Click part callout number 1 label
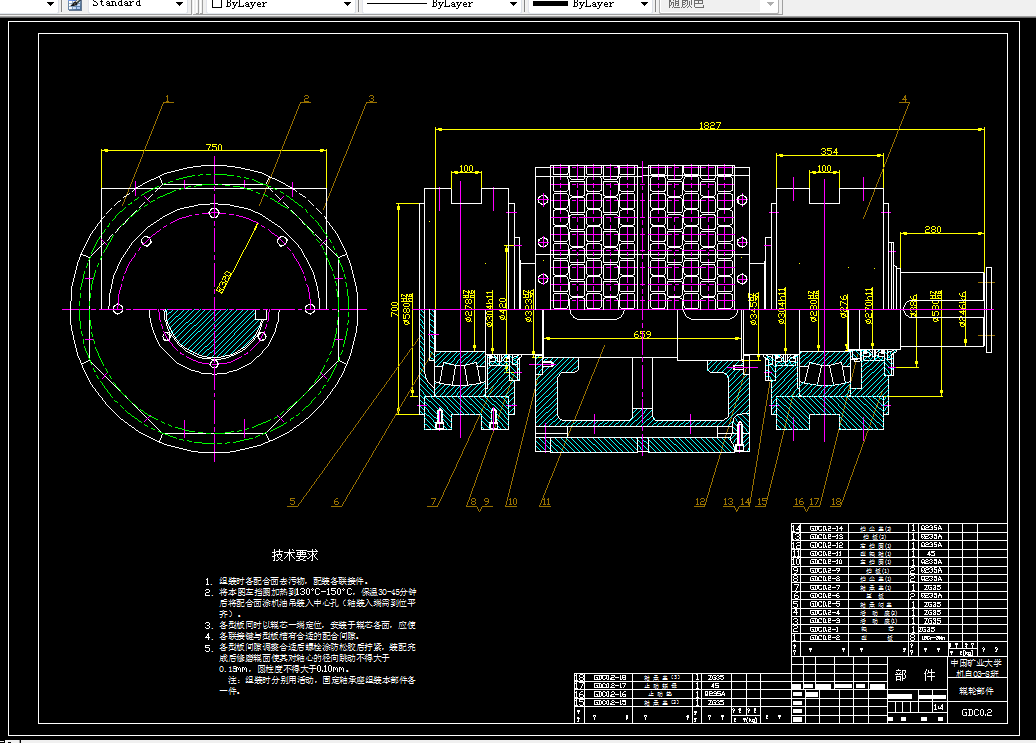Screen dimensions: 1036x743 (x=168, y=99)
